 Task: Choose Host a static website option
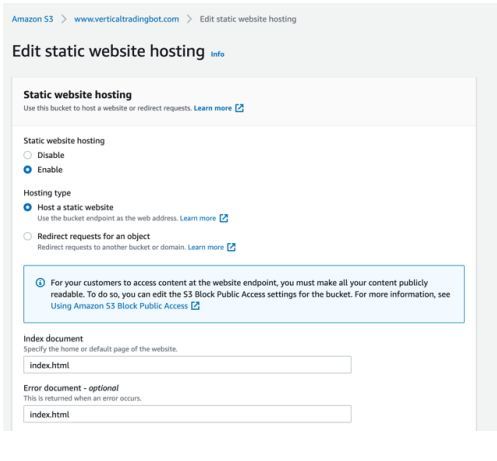coord(28,207)
